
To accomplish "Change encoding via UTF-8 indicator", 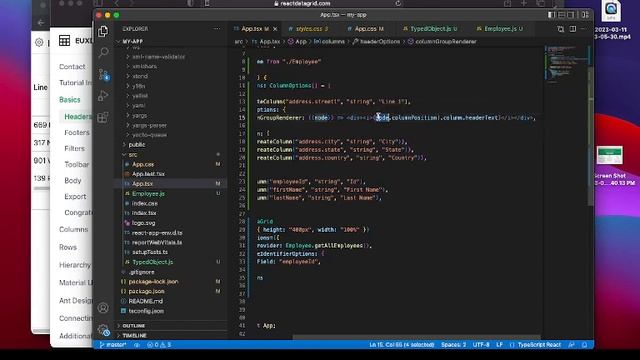I will (x=481, y=345).
